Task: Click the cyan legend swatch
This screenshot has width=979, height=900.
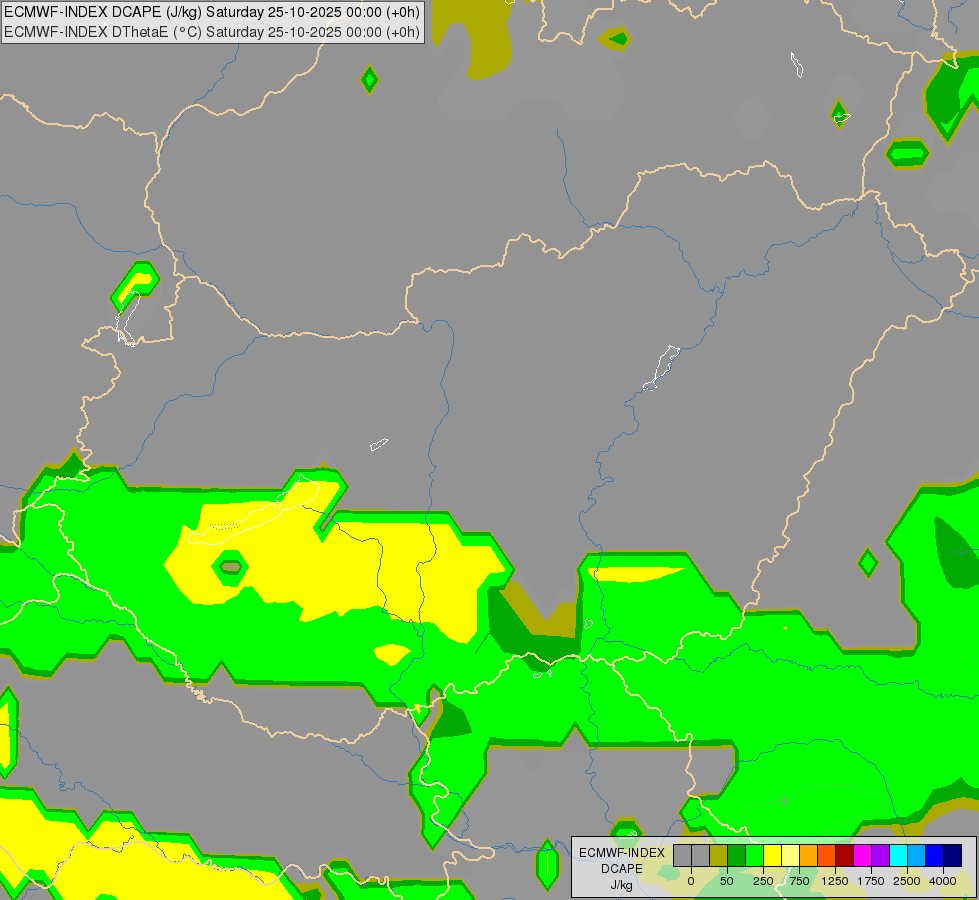Action: (x=898, y=855)
